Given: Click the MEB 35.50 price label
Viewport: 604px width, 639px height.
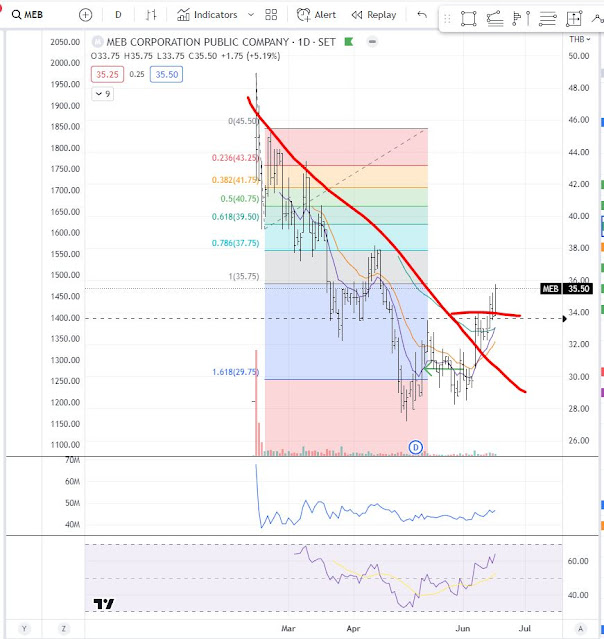Looking at the screenshot, I should 566,289.
